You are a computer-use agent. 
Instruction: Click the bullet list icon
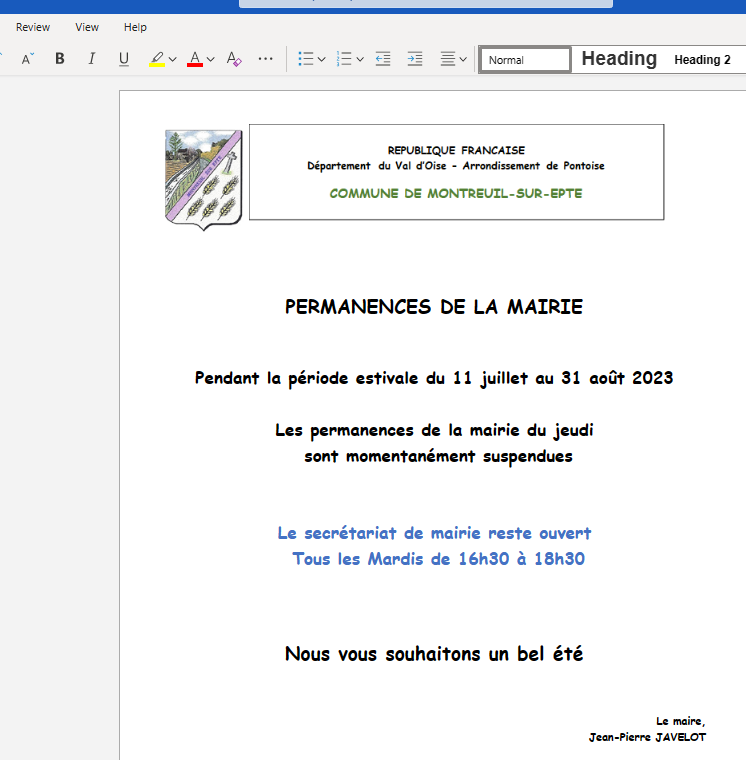pyautogui.click(x=305, y=59)
